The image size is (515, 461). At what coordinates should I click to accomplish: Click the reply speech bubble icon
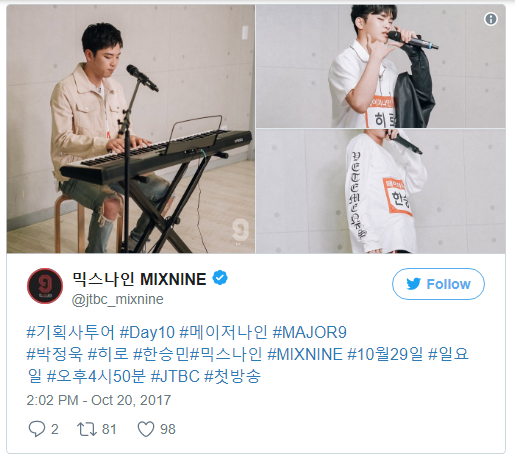pyautogui.click(x=37, y=429)
